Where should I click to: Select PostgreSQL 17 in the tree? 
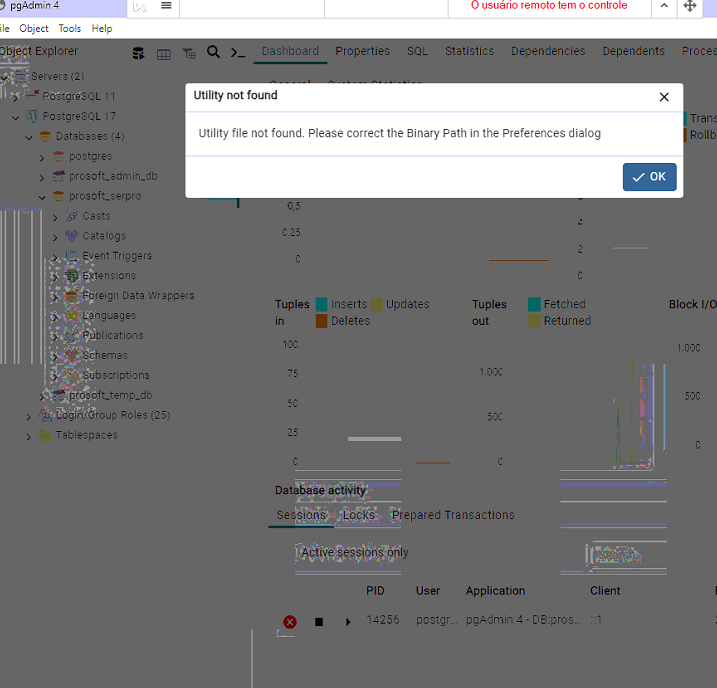click(79, 116)
